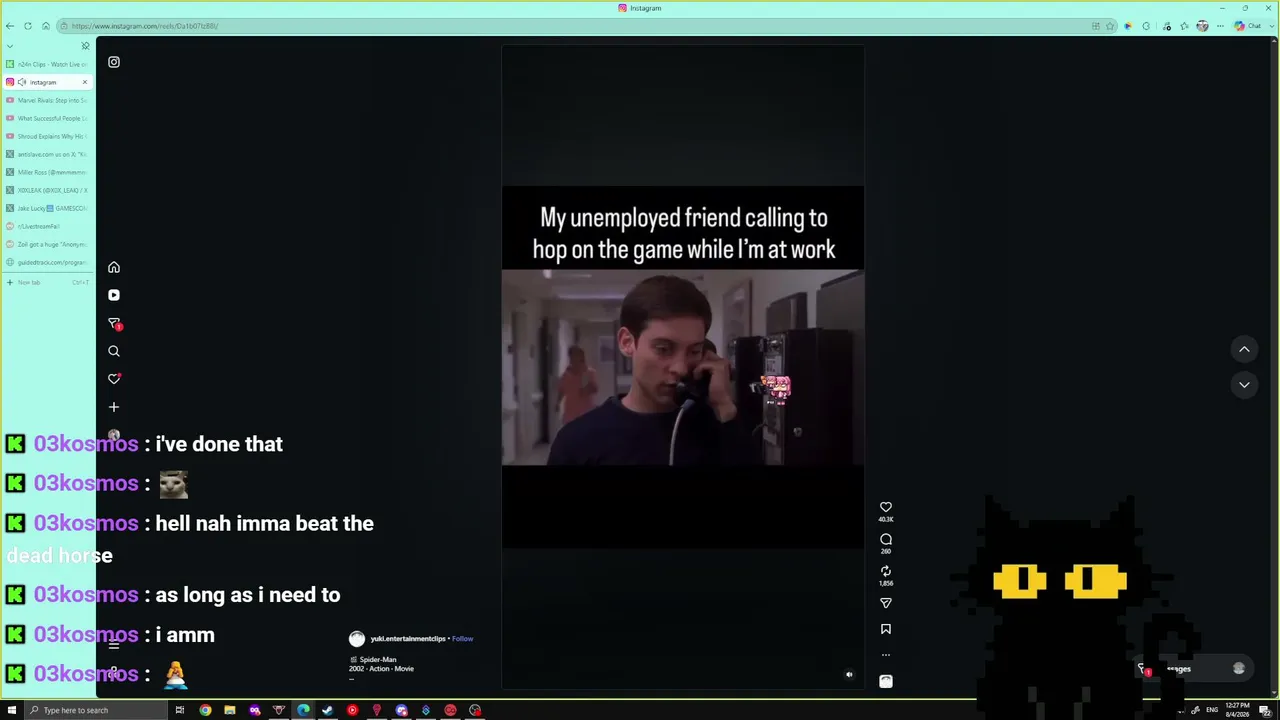Add this page to favorites star
The width and height of the screenshot is (1280, 720).
[x=1110, y=26]
